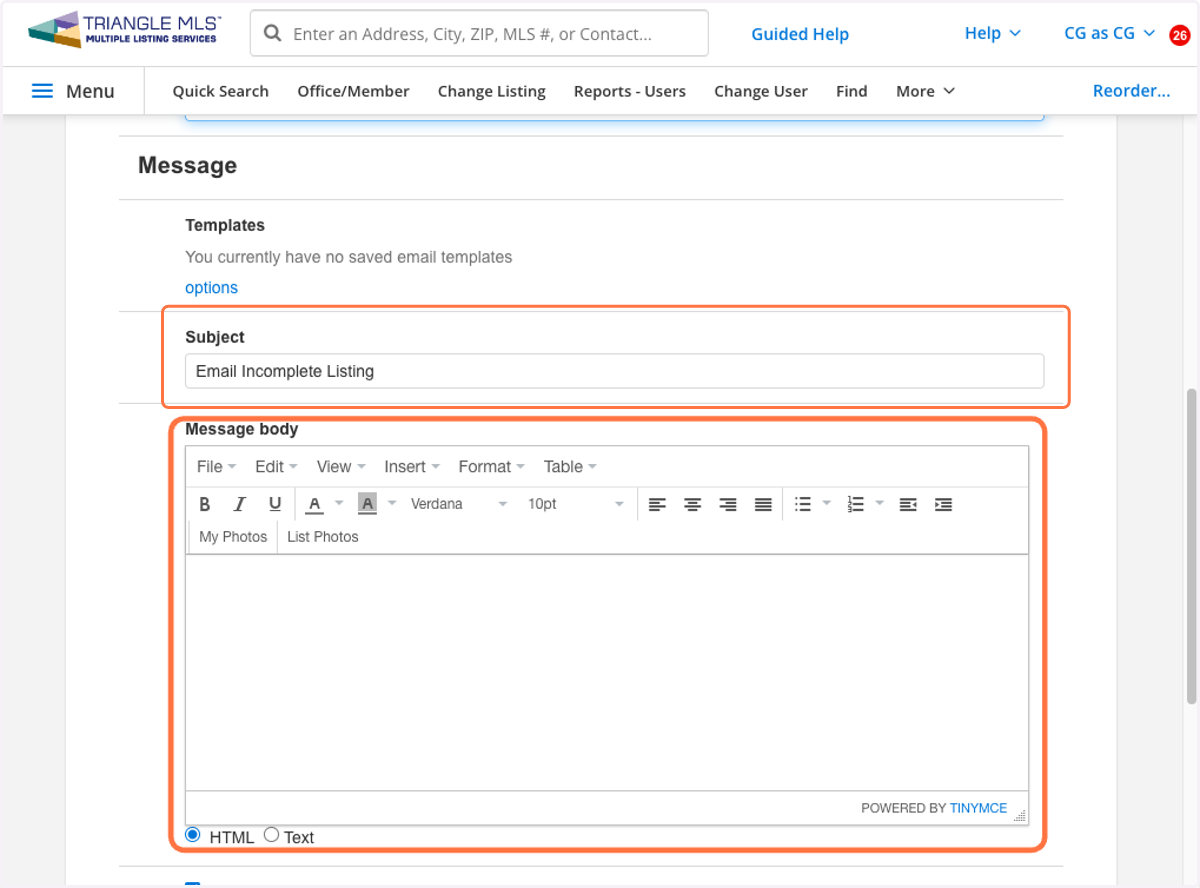
Task: Apply bold formatting in message editor
Action: tap(205, 504)
